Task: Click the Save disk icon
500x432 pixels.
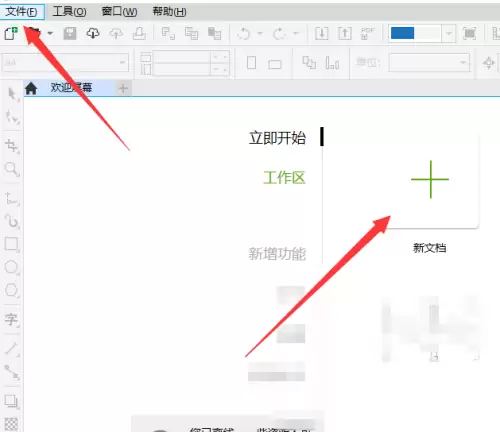Action: [x=70, y=34]
